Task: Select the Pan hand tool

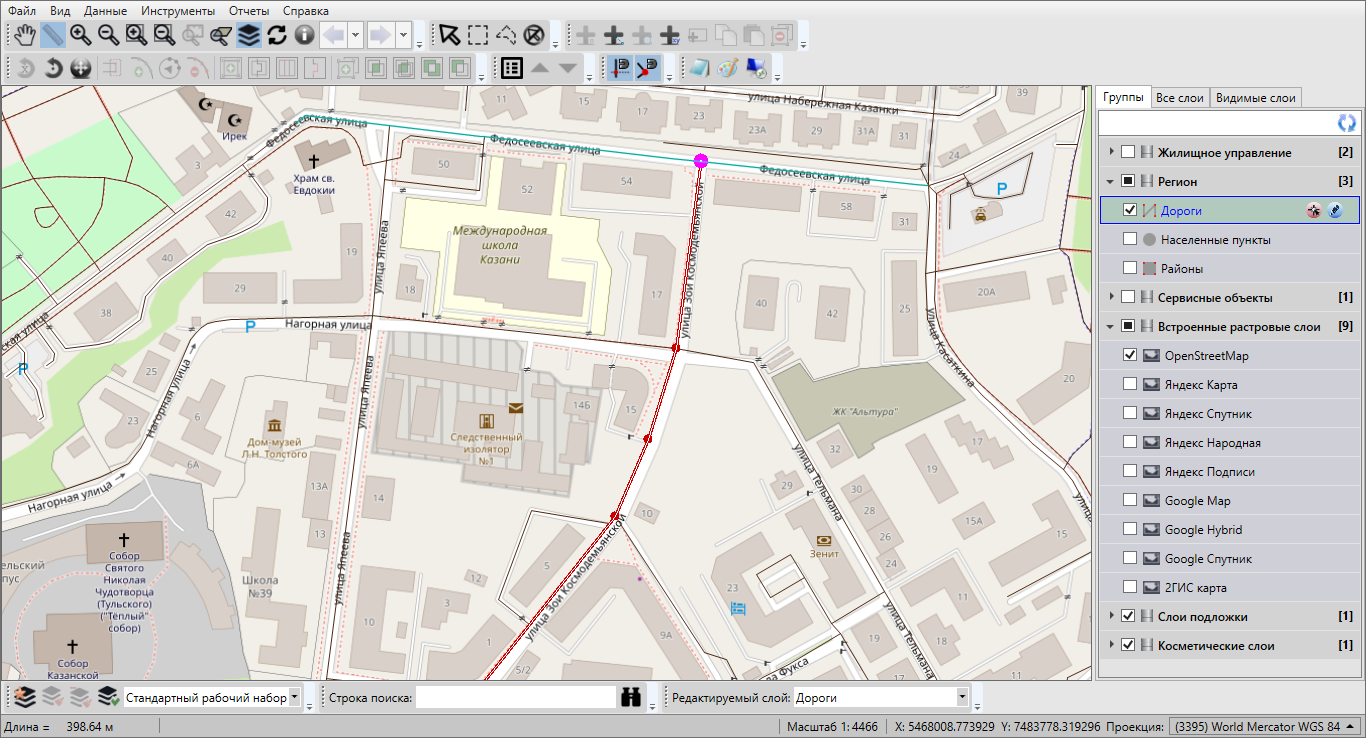Action: [25, 35]
